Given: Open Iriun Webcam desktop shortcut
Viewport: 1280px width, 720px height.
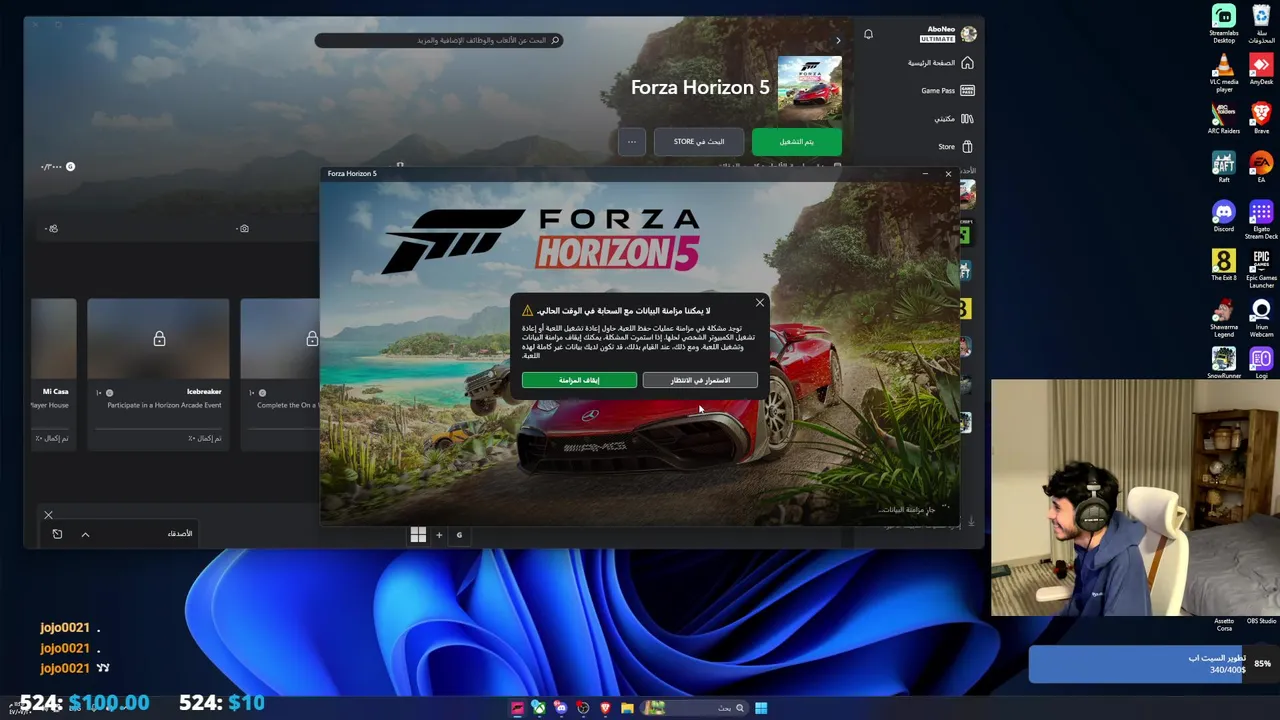Looking at the screenshot, I should [x=1261, y=318].
